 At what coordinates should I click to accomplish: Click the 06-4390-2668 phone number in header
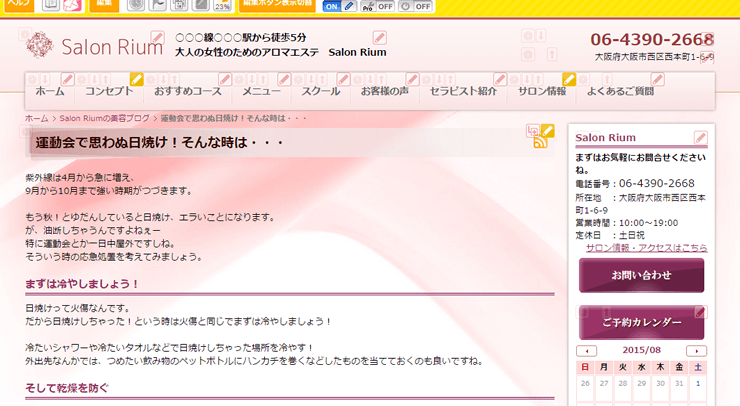pyautogui.click(x=652, y=39)
